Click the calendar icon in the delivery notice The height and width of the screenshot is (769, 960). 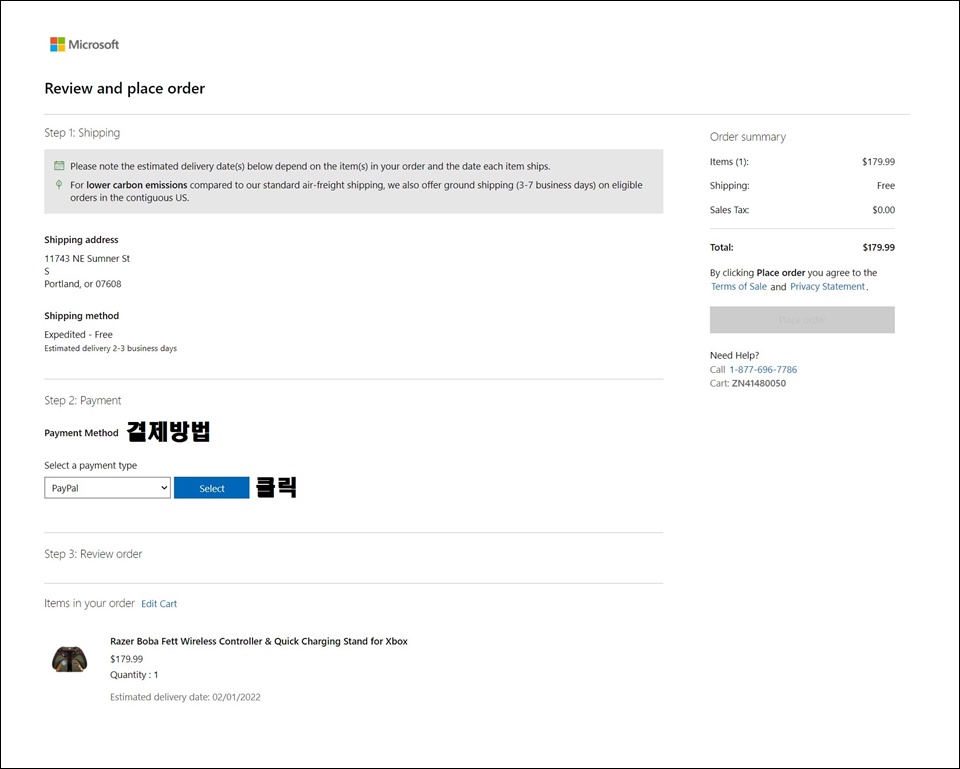click(59, 166)
